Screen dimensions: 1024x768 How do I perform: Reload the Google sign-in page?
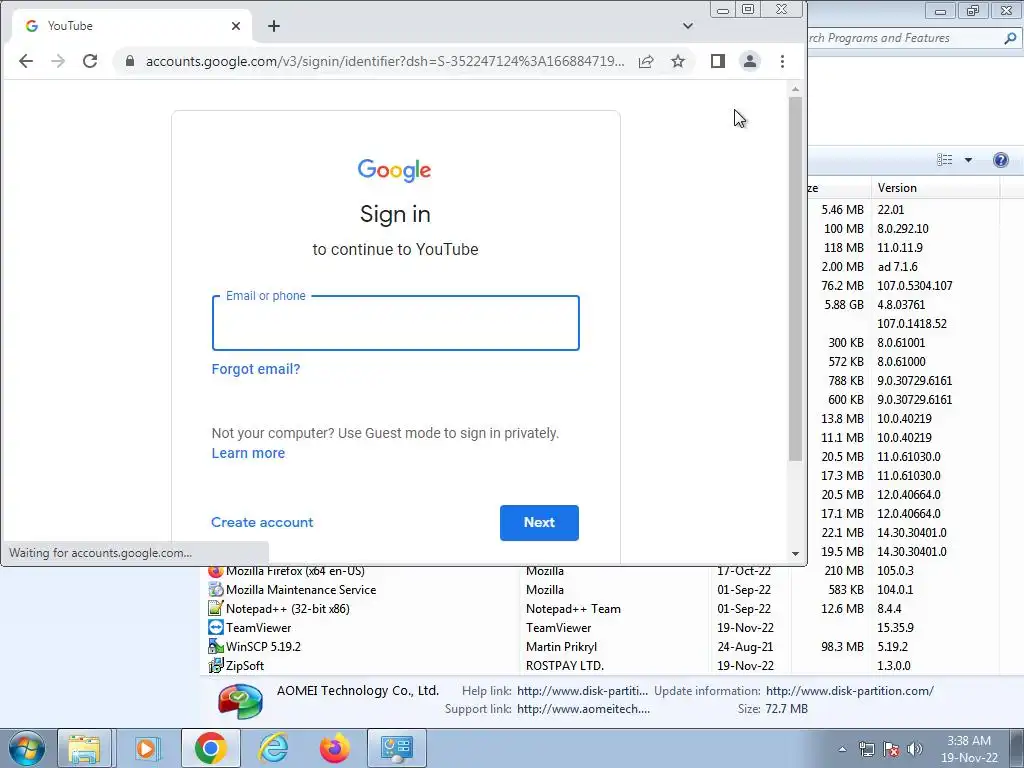[x=90, y=61]
